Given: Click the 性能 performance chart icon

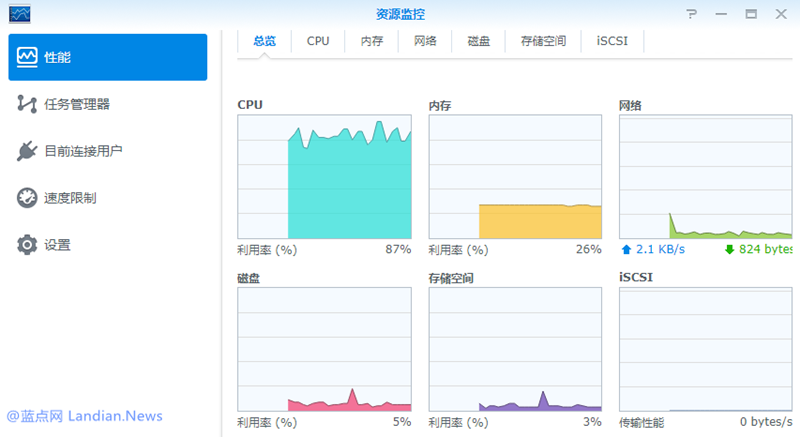Looking at the screenshot, I should [x=27, y=57].
